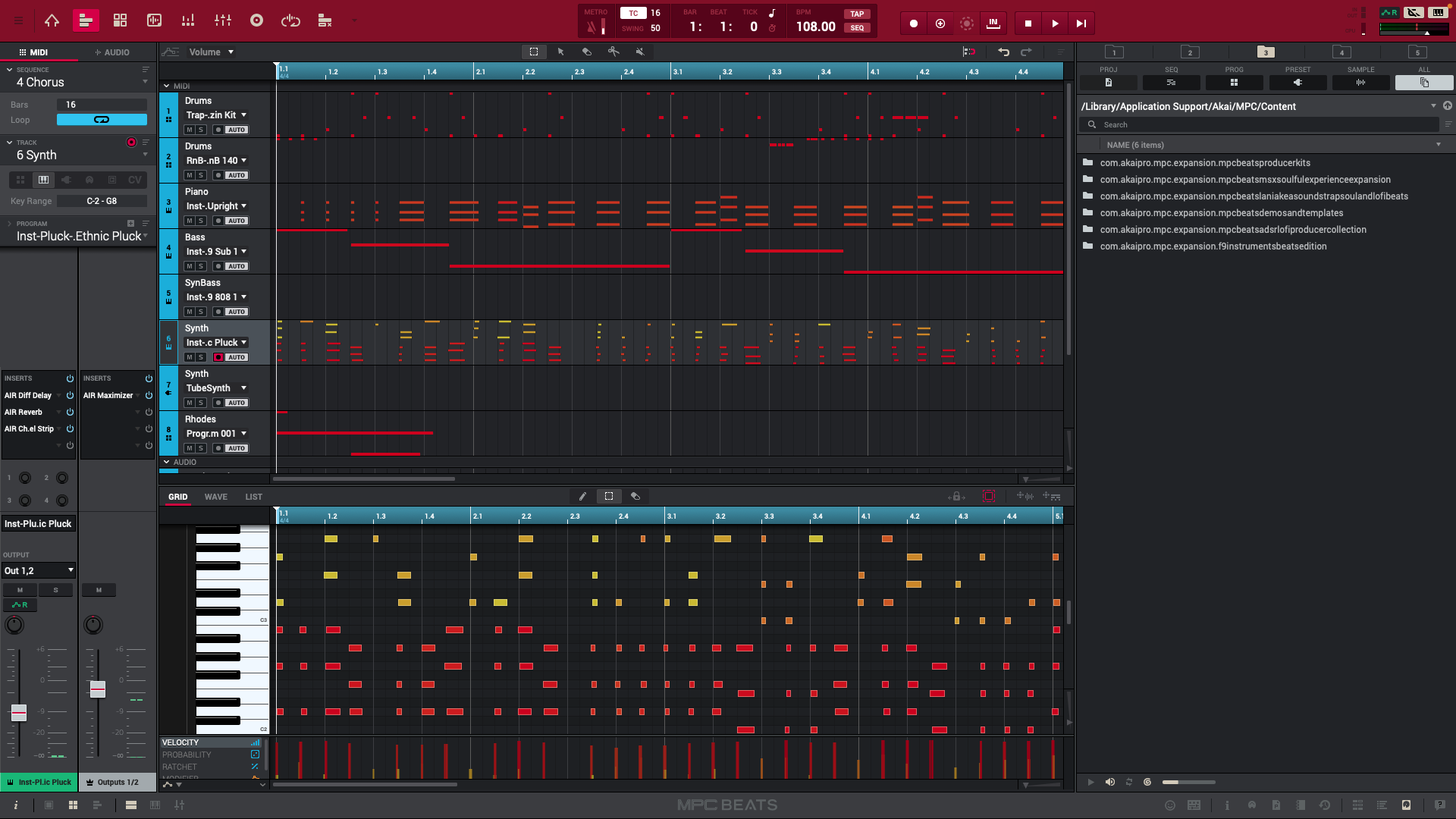
Task: Click the browser audition play icon
Action: [1090, 782]
